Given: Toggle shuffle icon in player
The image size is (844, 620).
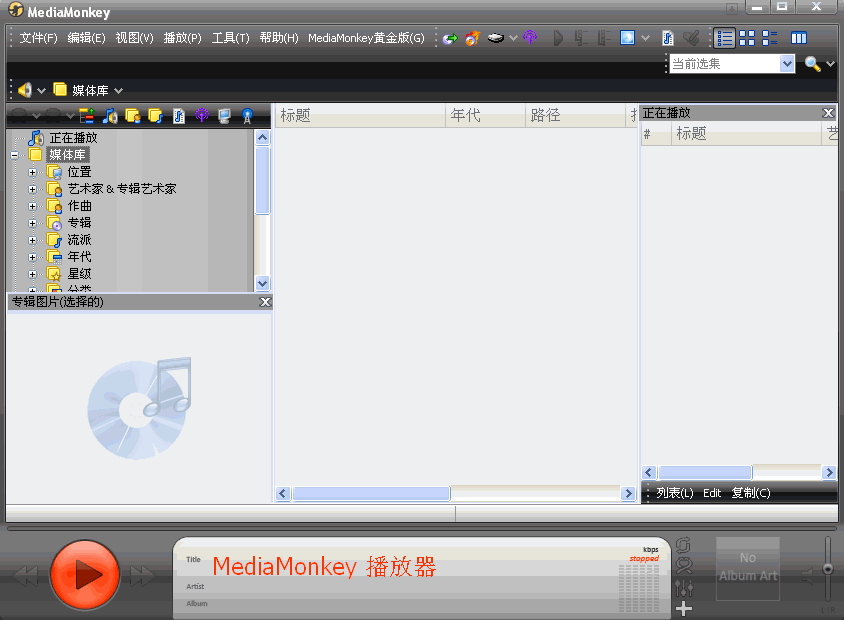Looking at the screenshot, I should coord(684,566).
